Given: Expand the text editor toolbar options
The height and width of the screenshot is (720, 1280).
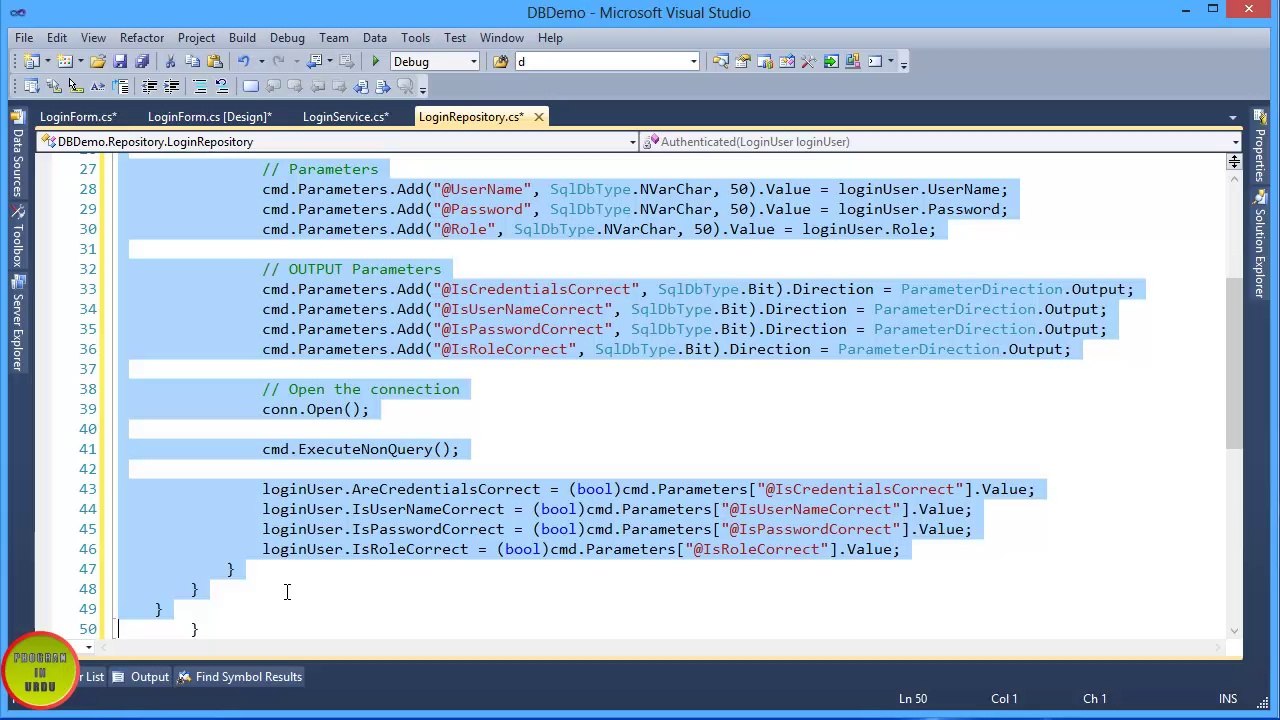Looking at the screenshot, I should [x=423, y=89].
